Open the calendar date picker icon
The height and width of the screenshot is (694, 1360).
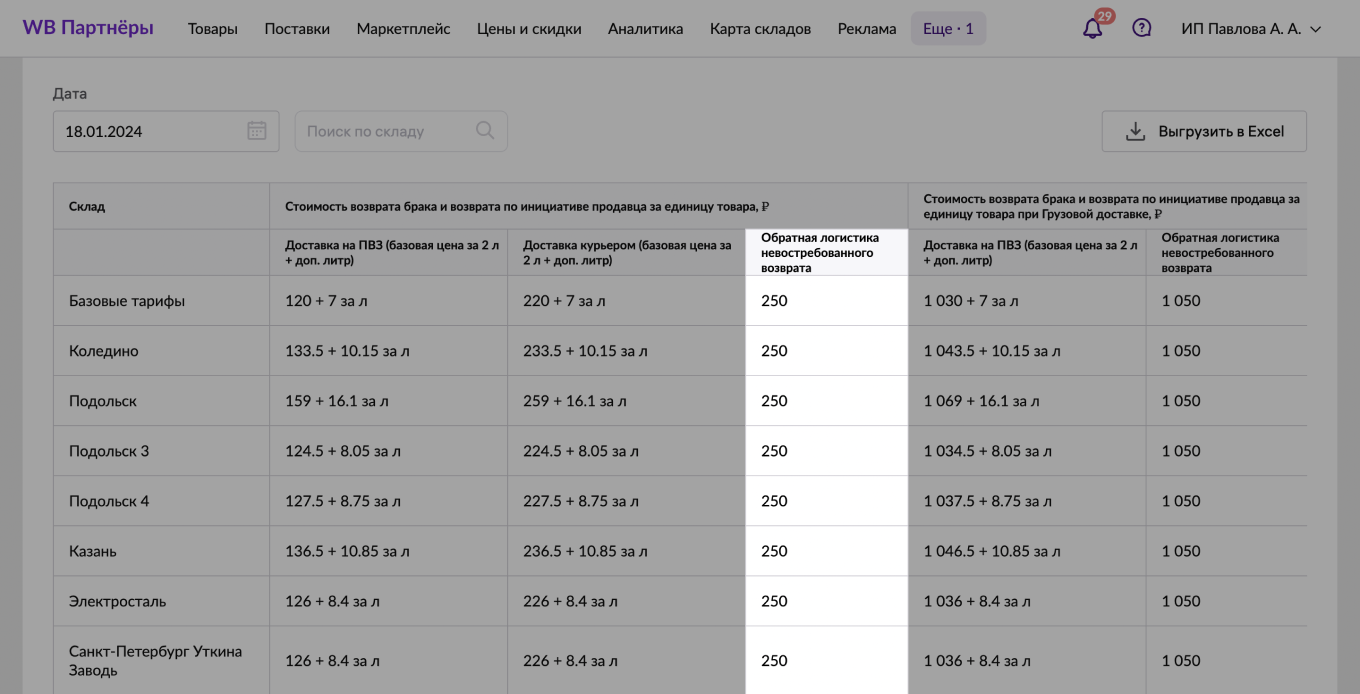point(257,131)
